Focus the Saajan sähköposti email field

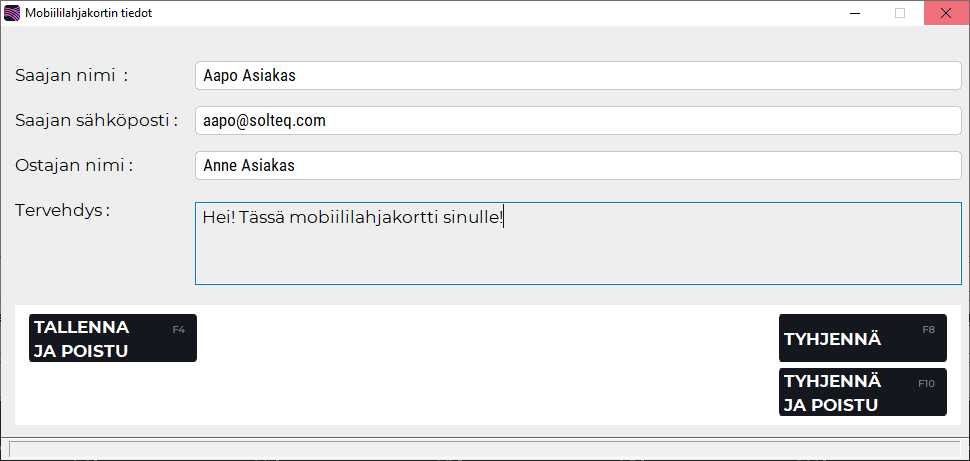click(578, 120)
